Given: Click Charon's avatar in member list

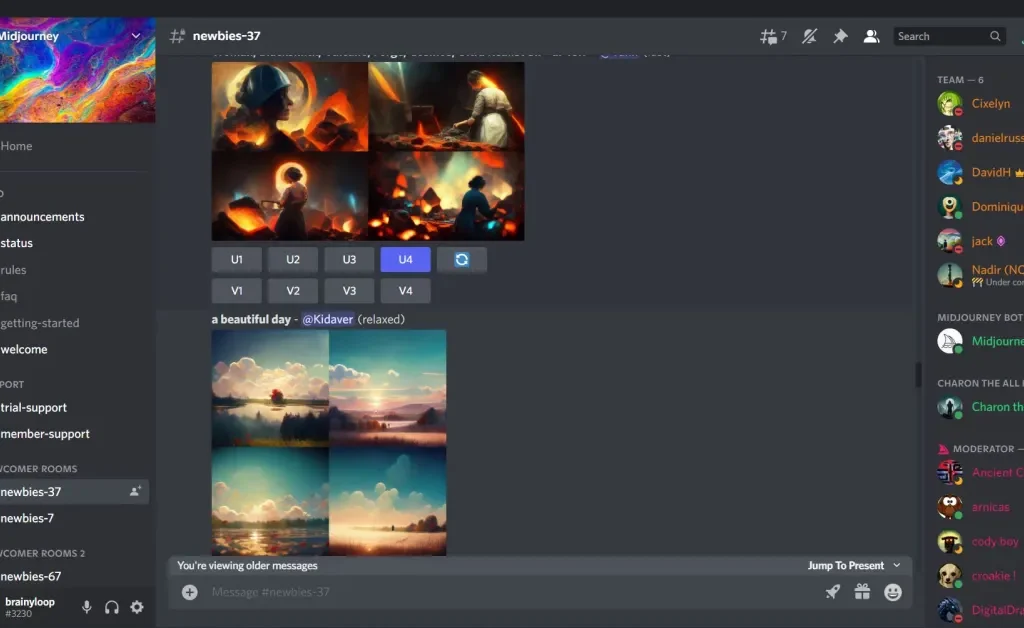Looking at the screenshot, I should point(950,407).
